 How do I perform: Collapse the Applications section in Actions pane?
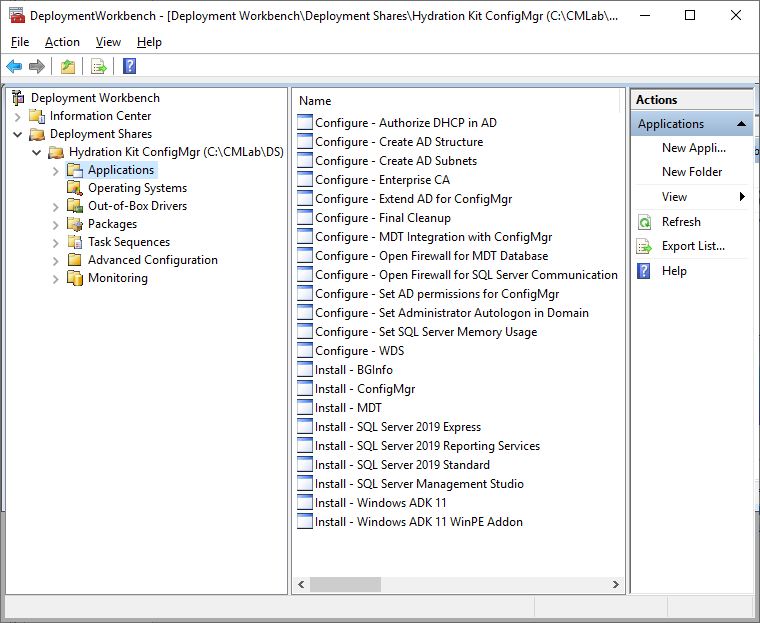pos(741,124)
